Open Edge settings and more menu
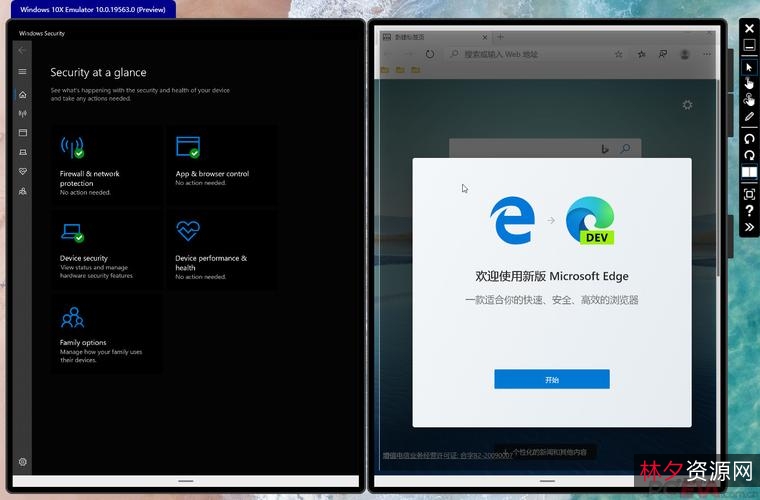This screenshot has width=760, height=500. pos(707,54)
